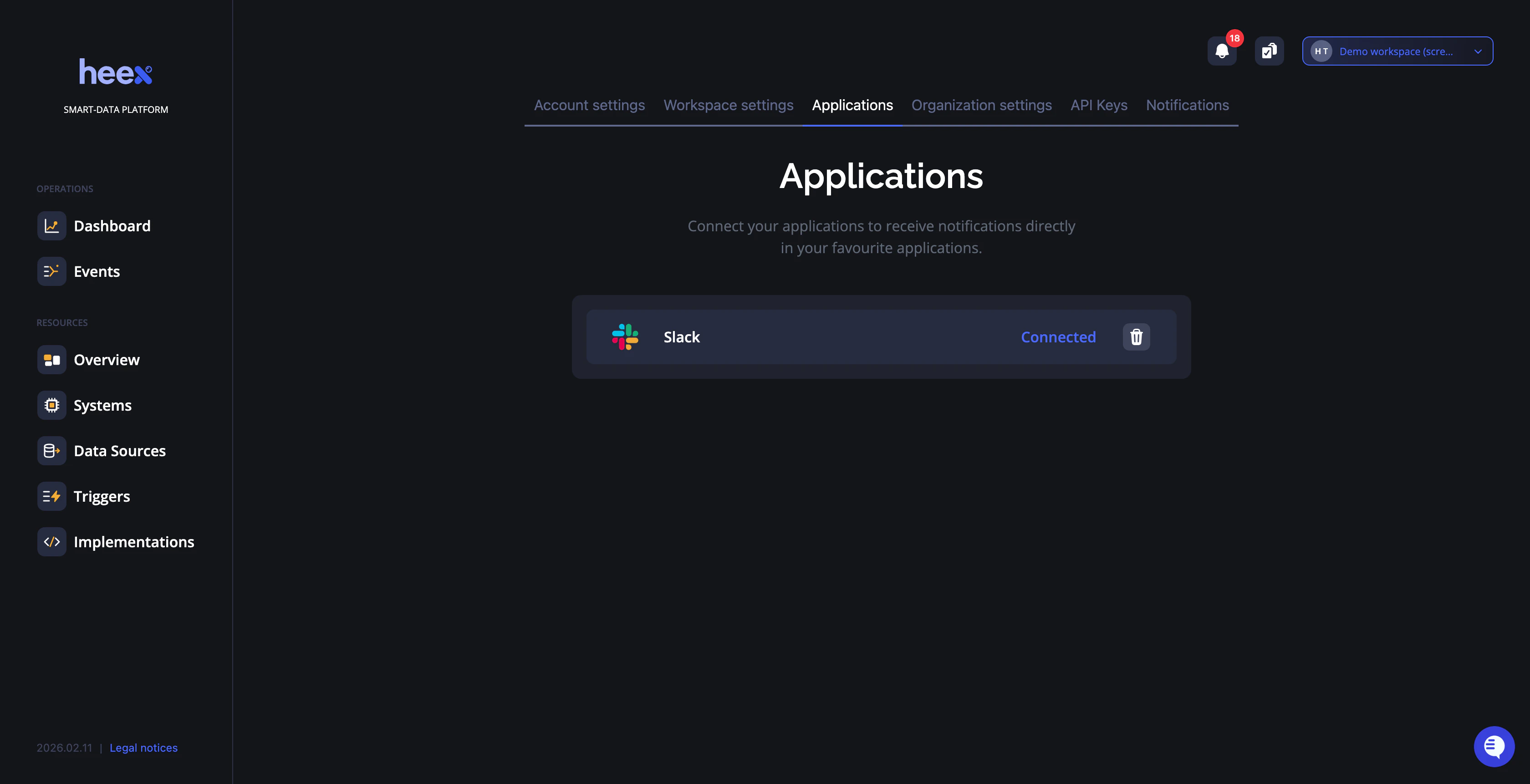Open the API Keys tab
This screenshot has height=784, width=1530.
(x=1098, y=105)
